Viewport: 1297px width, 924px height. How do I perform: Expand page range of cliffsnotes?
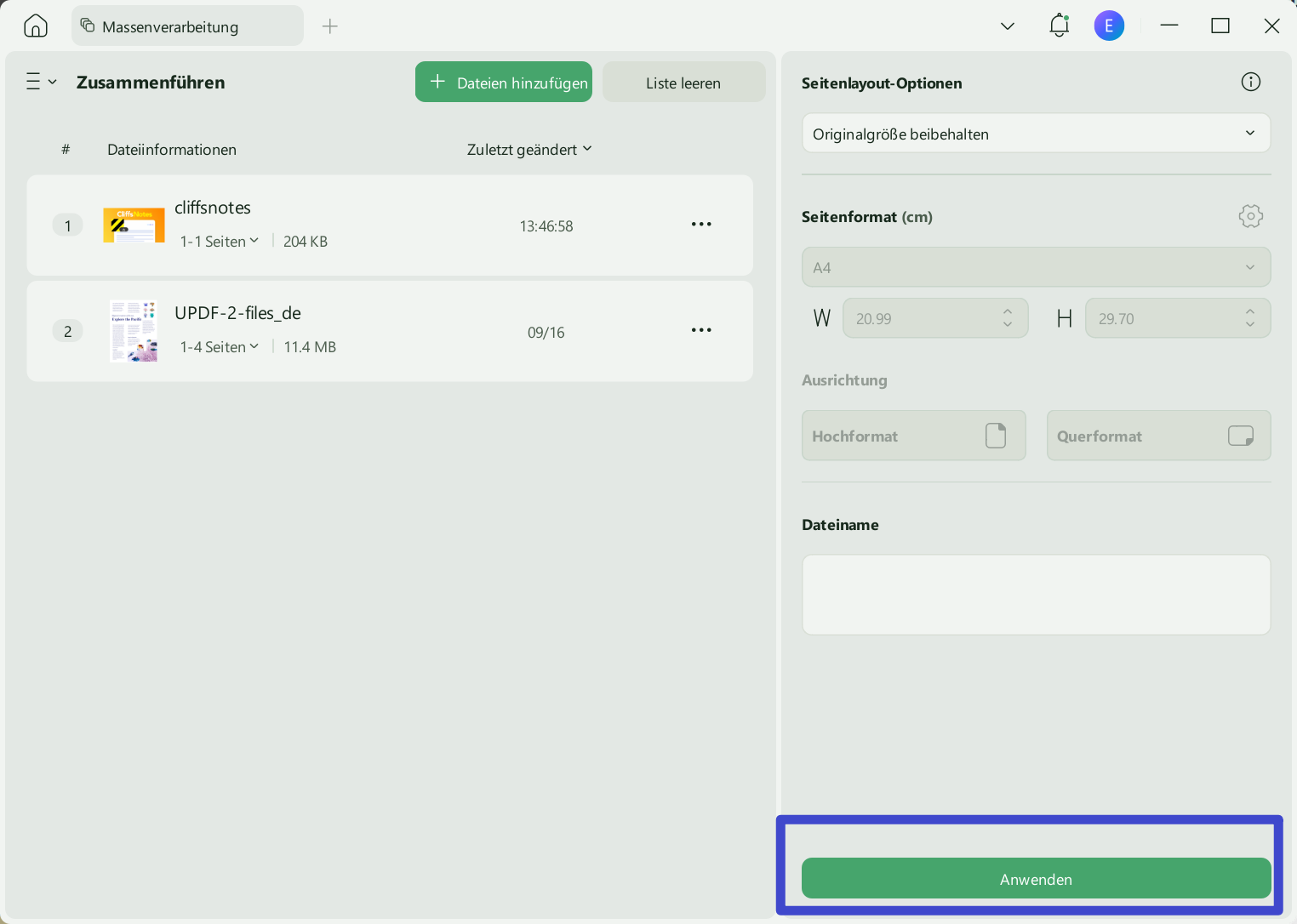[x=220, y=242]
